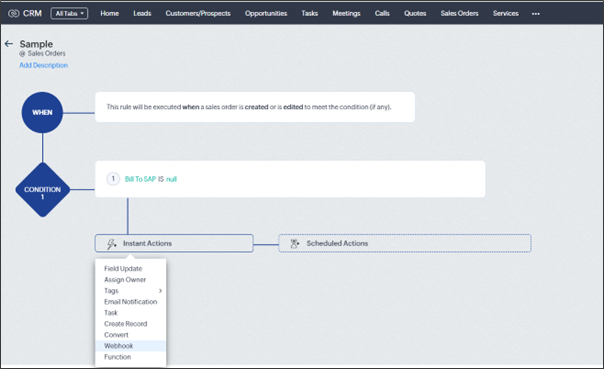Open the more tabs ellipsis icon

pyautogui.click(x=535, y=13)
